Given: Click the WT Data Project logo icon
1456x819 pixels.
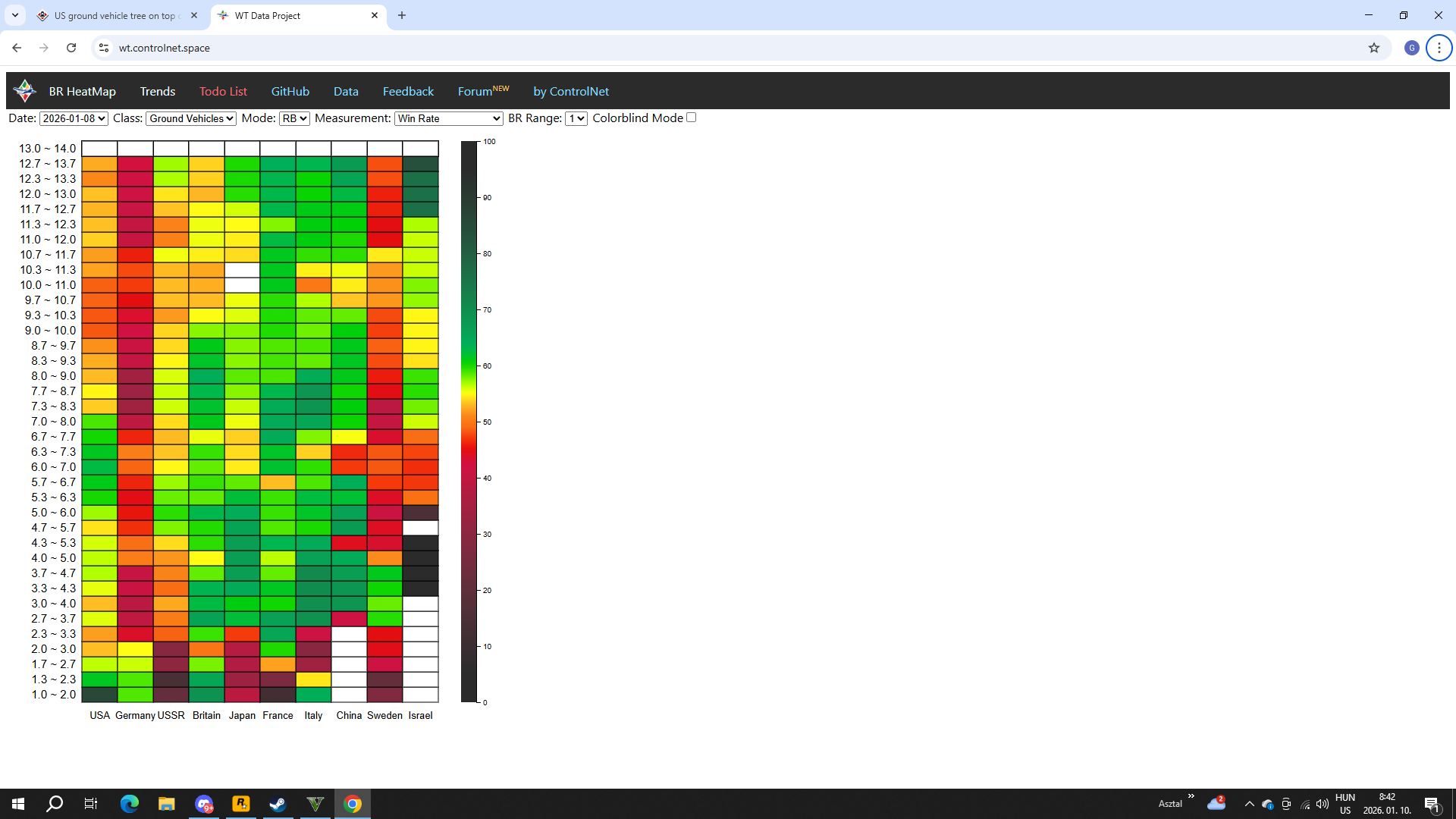Looking at the screenshot, I should pos(25,91).
